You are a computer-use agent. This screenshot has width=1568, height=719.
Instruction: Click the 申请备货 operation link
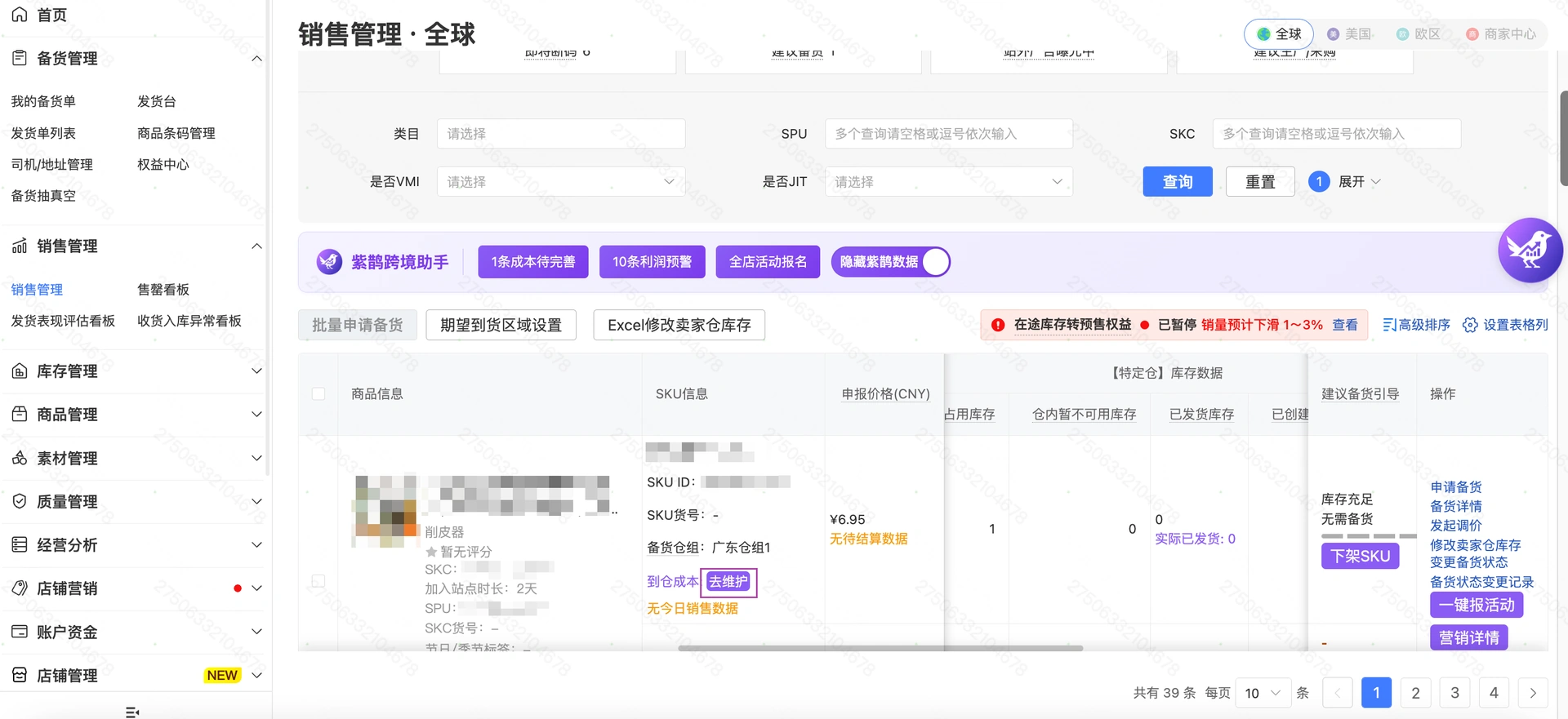pyautogui.click(x=1456, y=487)
